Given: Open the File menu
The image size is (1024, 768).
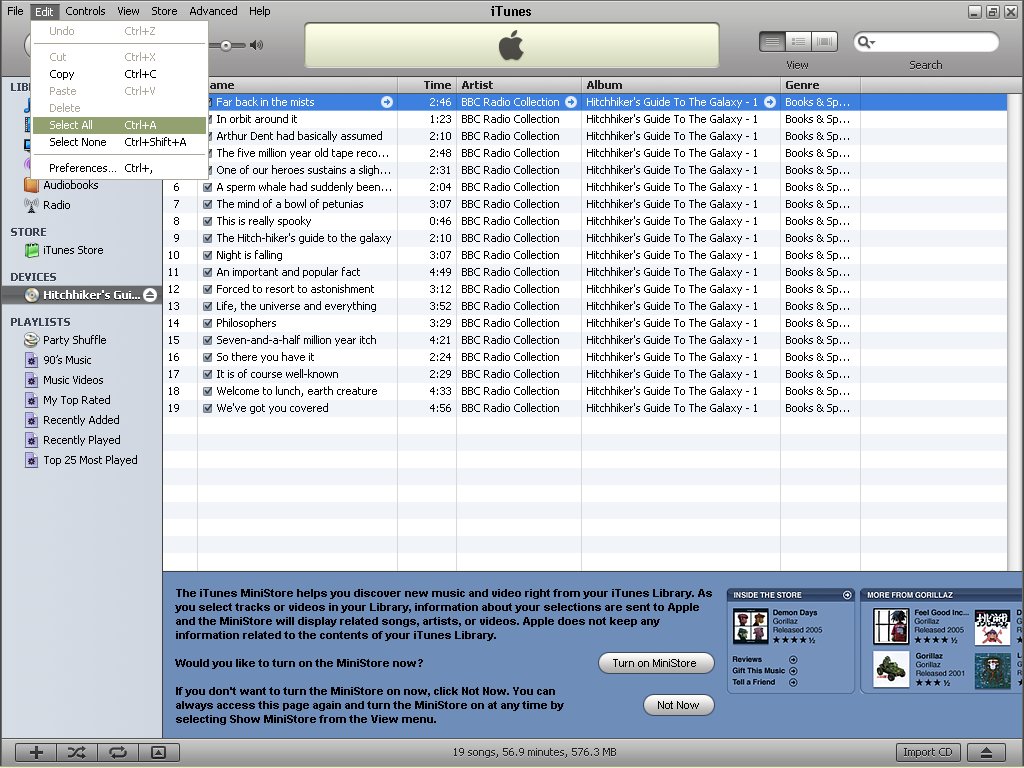Looking at the screenshot, I should 15,11.
